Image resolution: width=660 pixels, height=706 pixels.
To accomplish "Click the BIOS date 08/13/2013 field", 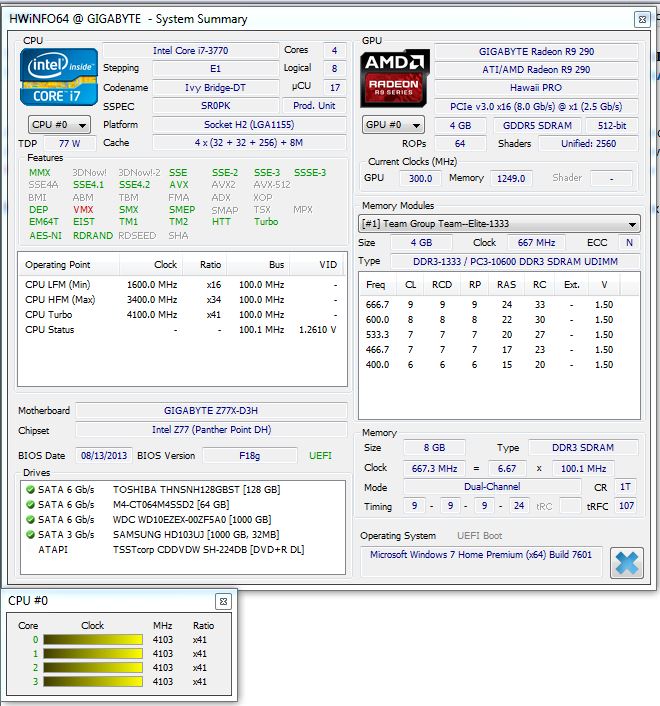I will click(x=104, y=455).
